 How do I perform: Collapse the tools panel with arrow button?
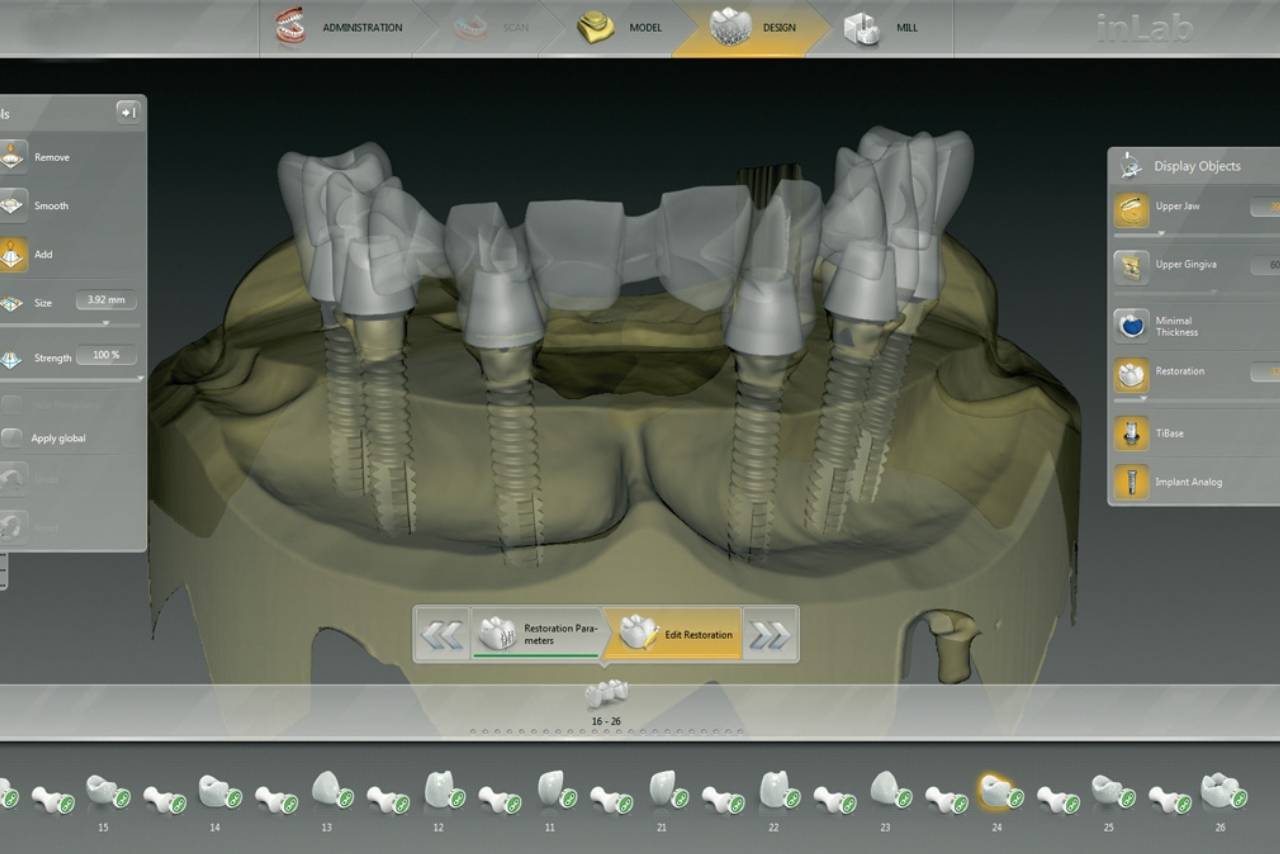point(127,113)
